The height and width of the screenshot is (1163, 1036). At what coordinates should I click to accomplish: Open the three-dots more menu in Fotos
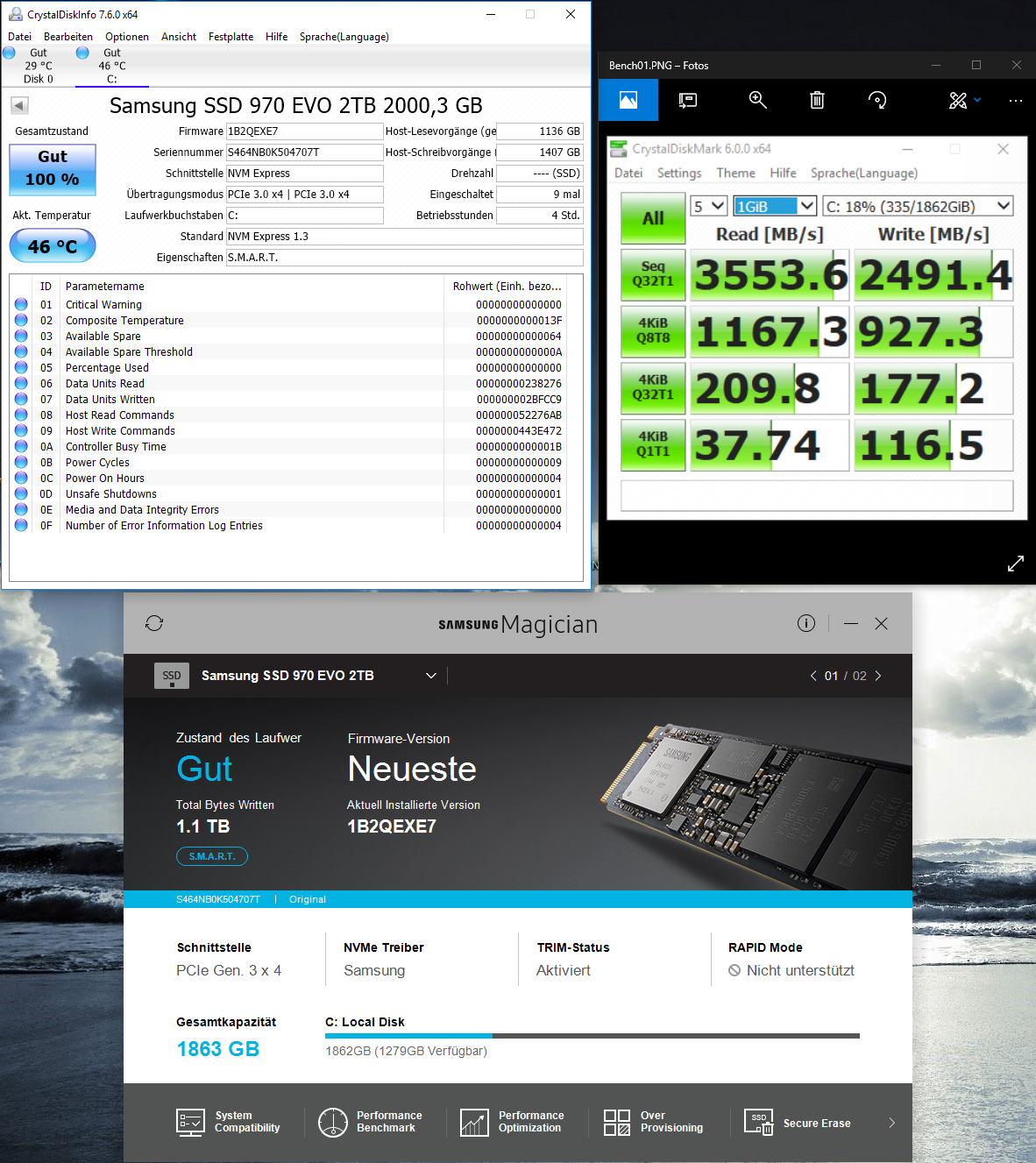click(x=1016, y=100)
